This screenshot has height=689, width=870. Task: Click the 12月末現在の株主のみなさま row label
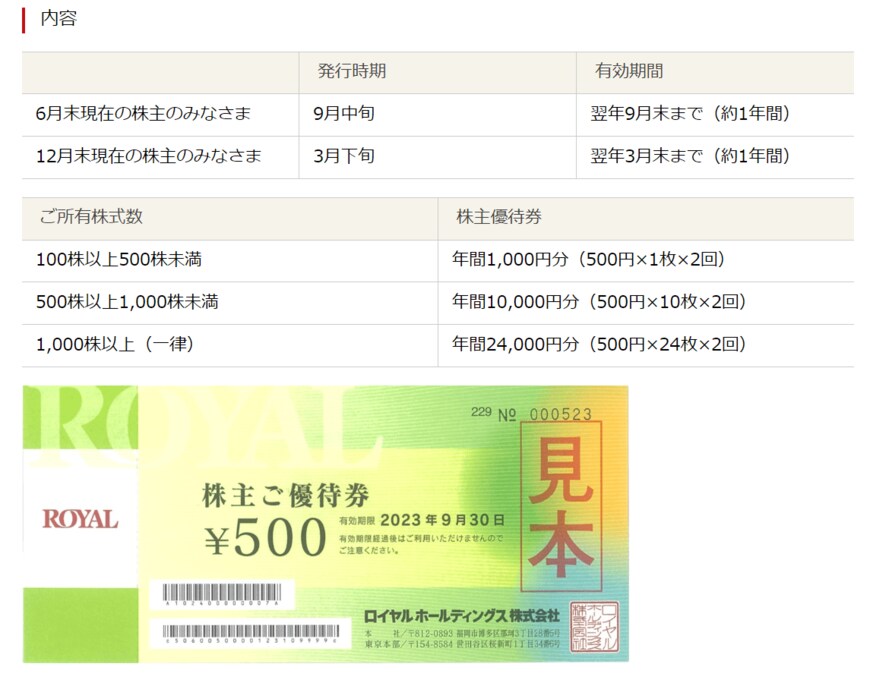tap(148, 156)
